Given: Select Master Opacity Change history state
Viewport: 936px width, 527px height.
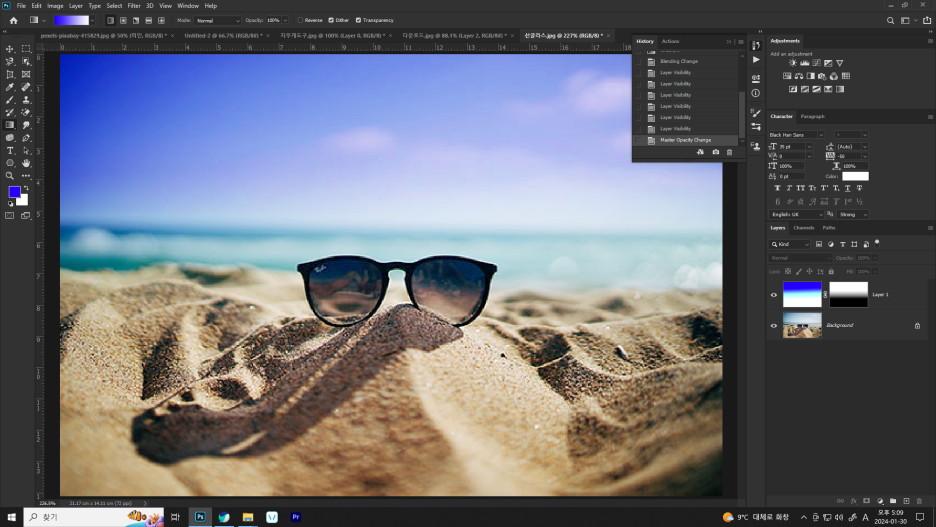Looking at the screenshot, I should click(x=686, y=140).
